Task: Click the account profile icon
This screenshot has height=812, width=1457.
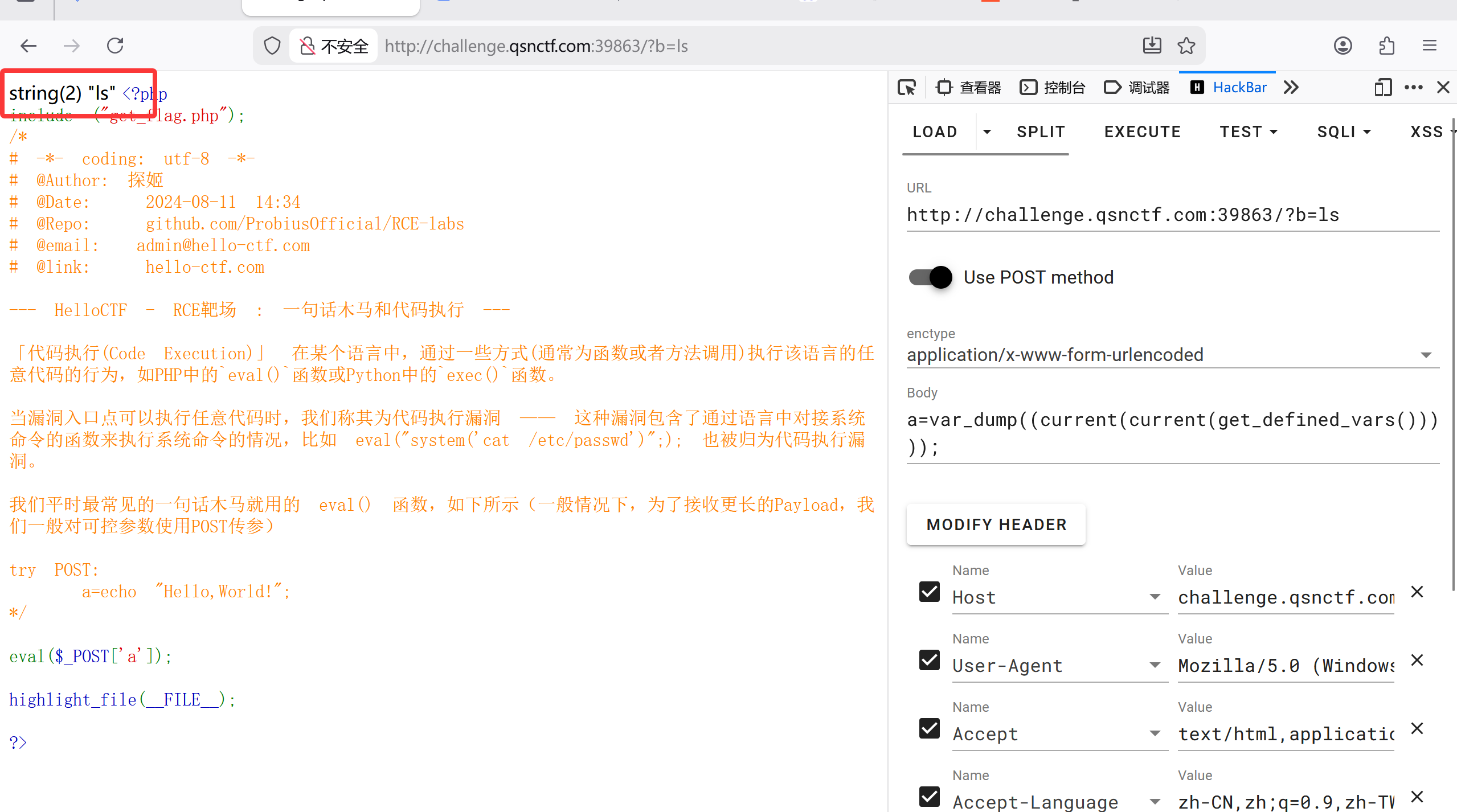Action: click(x=1343, y=46)
